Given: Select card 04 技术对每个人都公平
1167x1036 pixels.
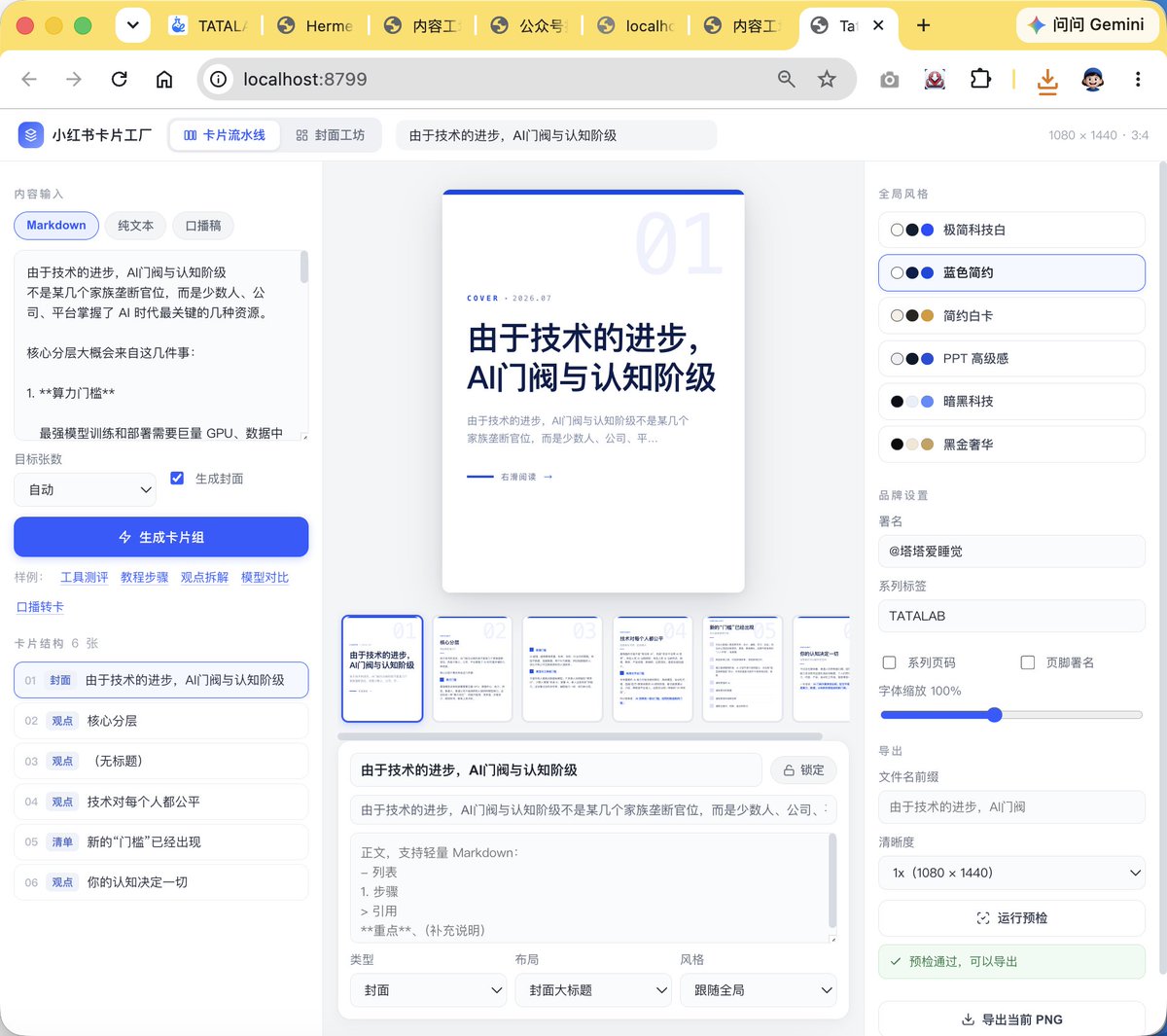Looking at the screenshot, I should pos(161,802).
